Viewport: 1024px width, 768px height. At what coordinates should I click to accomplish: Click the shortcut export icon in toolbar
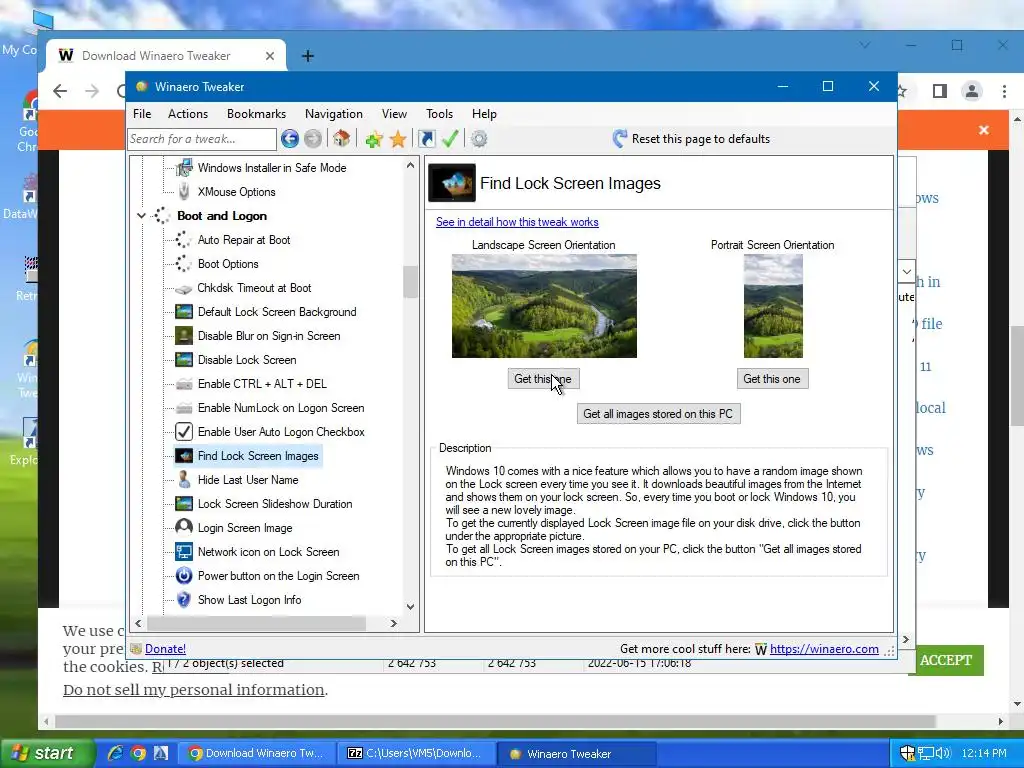(x=426, y=138)
